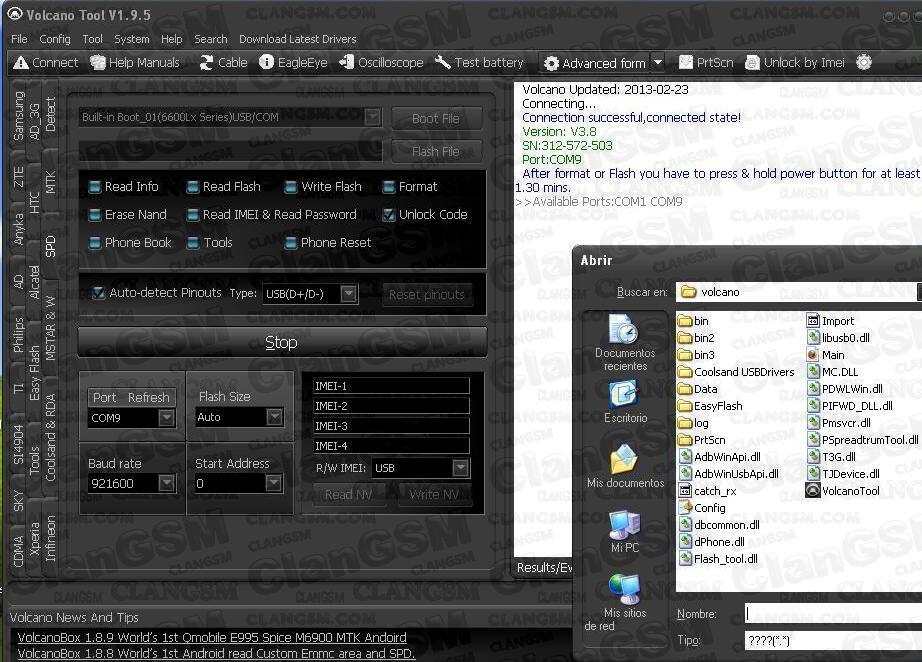Click the IMEI-1 input field

pyautogui.click(x=391, y=386)
